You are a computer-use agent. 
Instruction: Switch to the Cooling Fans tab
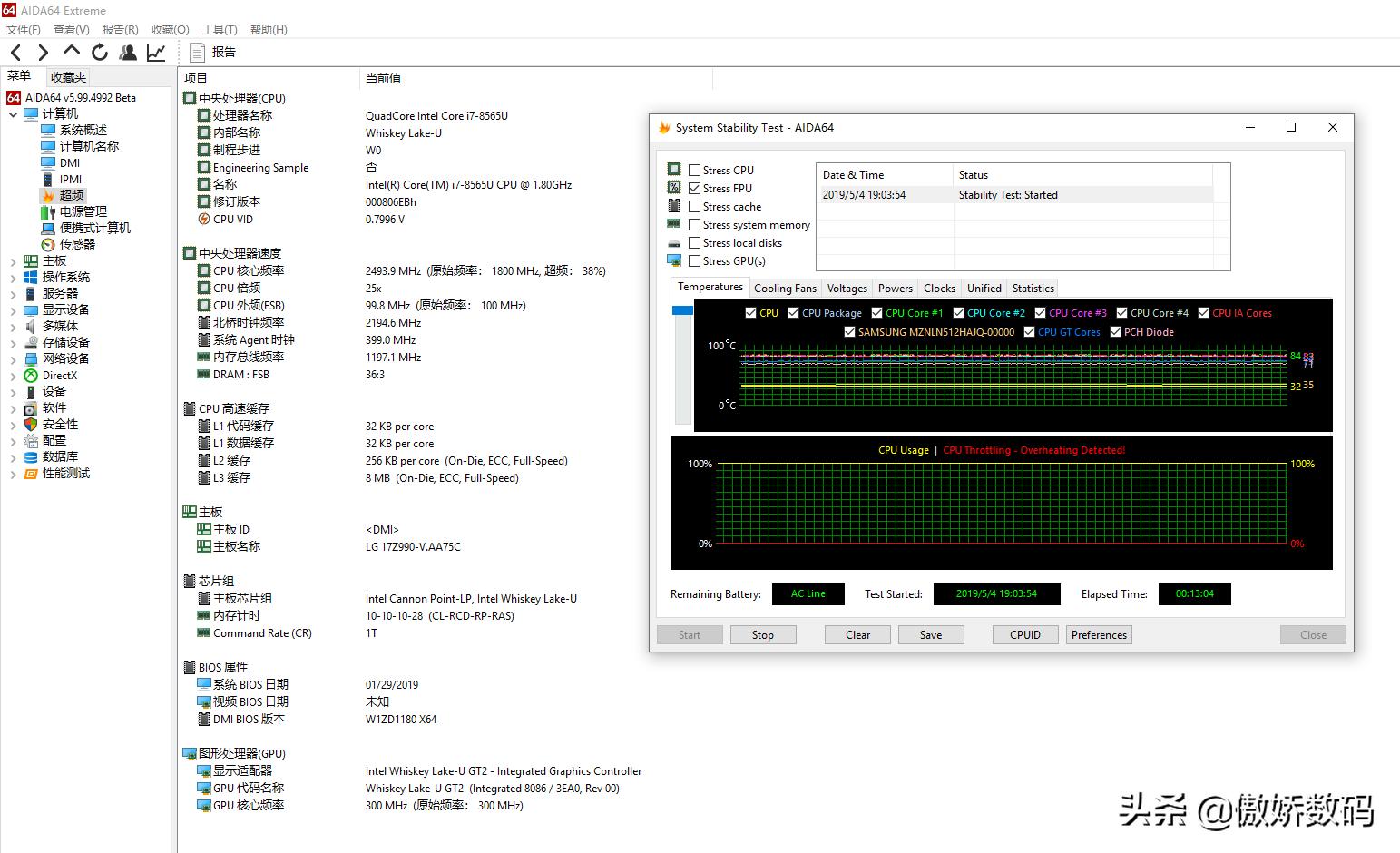point(785,289)
